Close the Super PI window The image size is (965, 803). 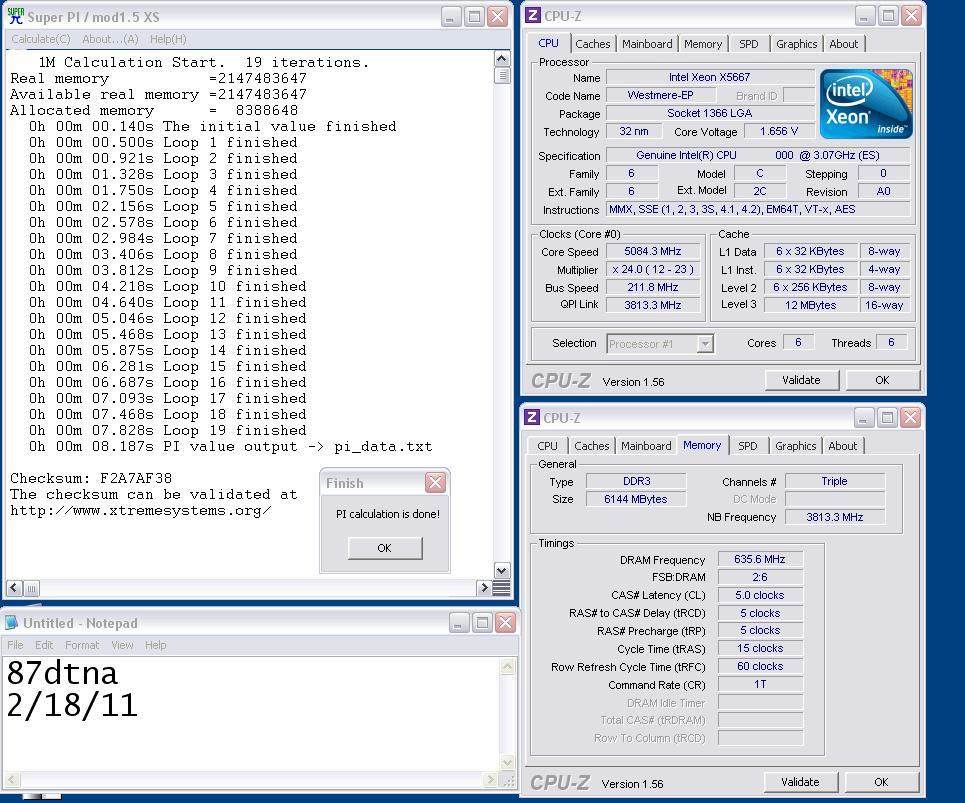pyautogui.click(x=497, y=17)
